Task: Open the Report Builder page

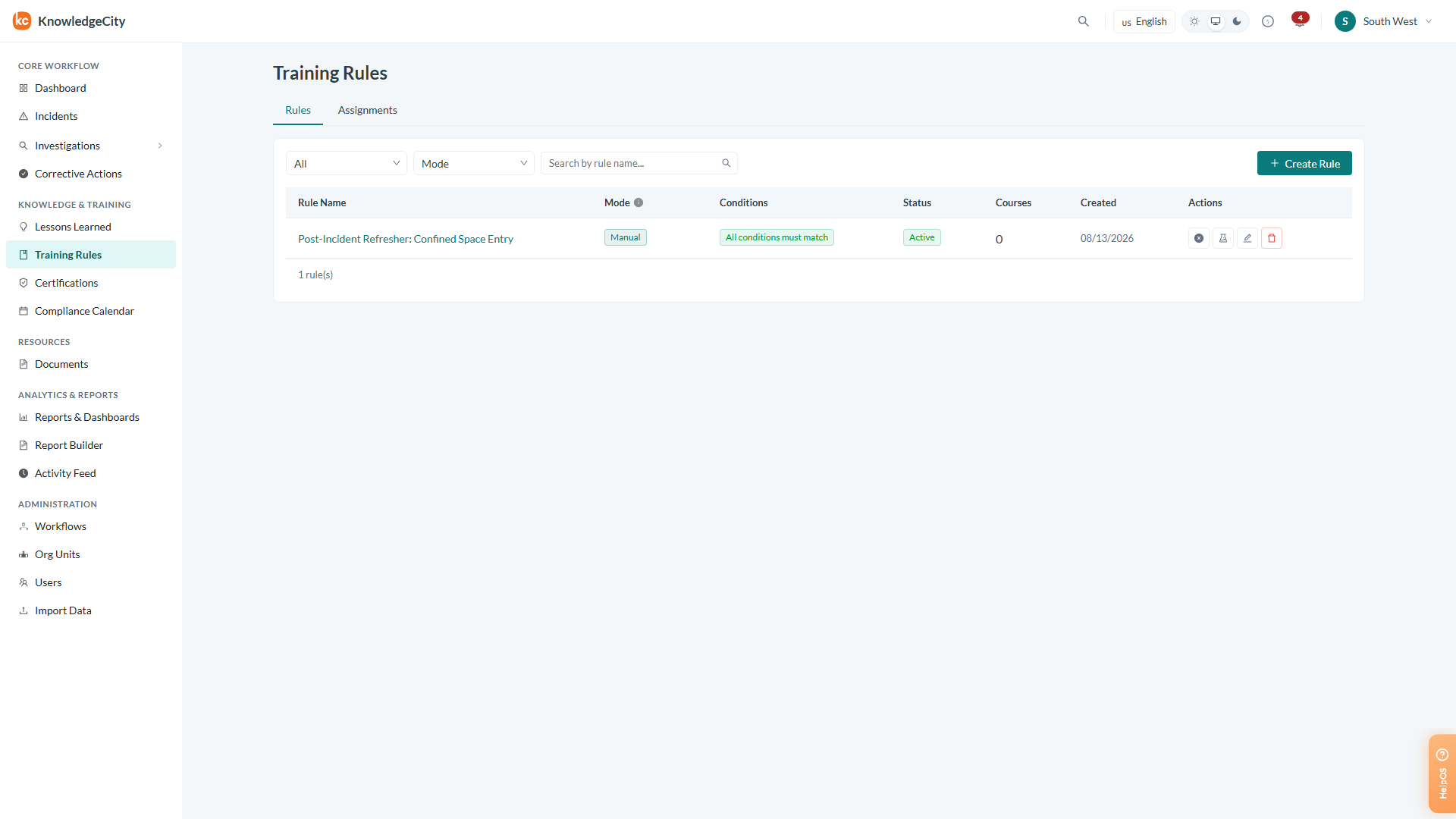Action: point(91,445)
